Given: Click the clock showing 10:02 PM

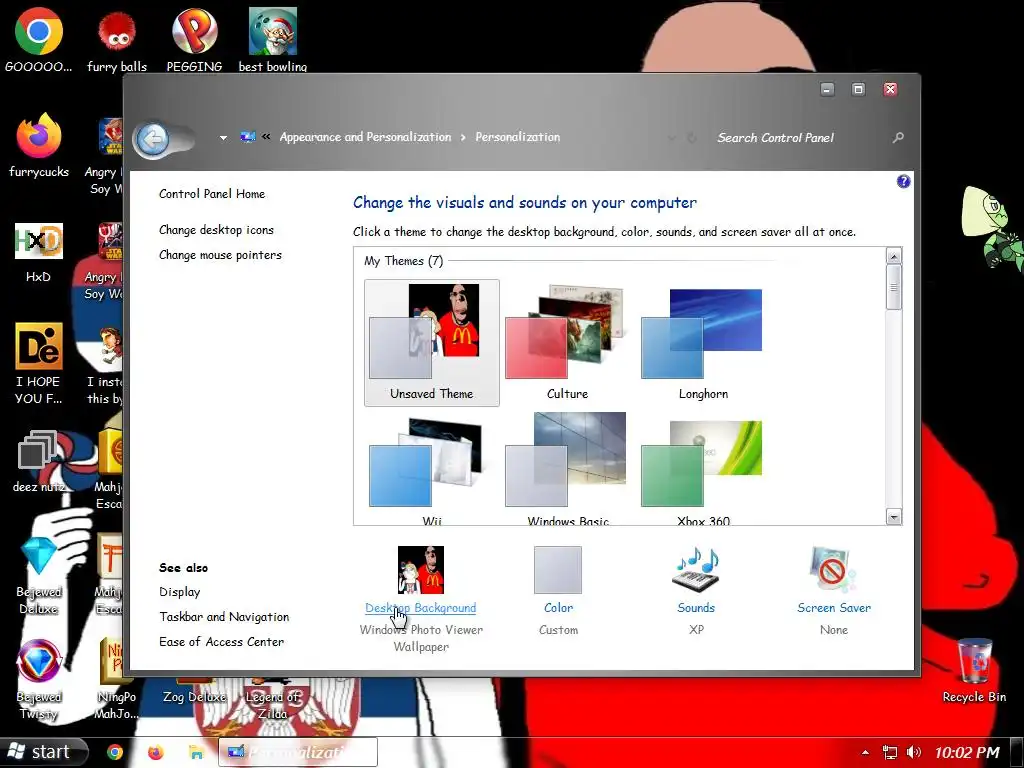Looking at the screenshot, I should (967, 752).
